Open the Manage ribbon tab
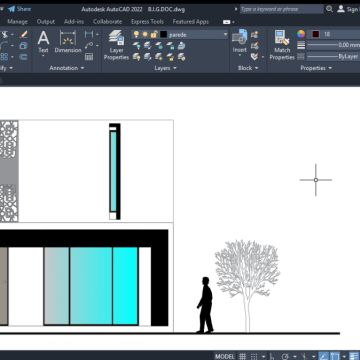This screenshot has height=360, width=360. 17,22
